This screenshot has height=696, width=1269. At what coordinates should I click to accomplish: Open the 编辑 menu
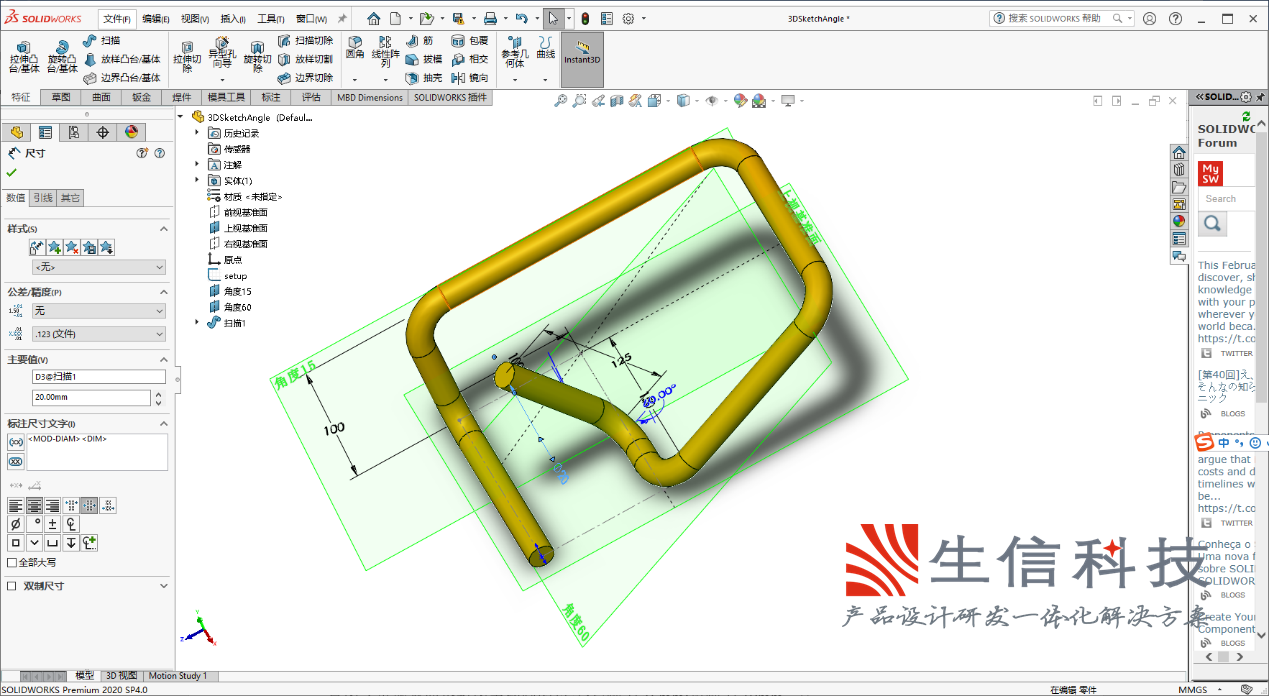coord(155,18)
